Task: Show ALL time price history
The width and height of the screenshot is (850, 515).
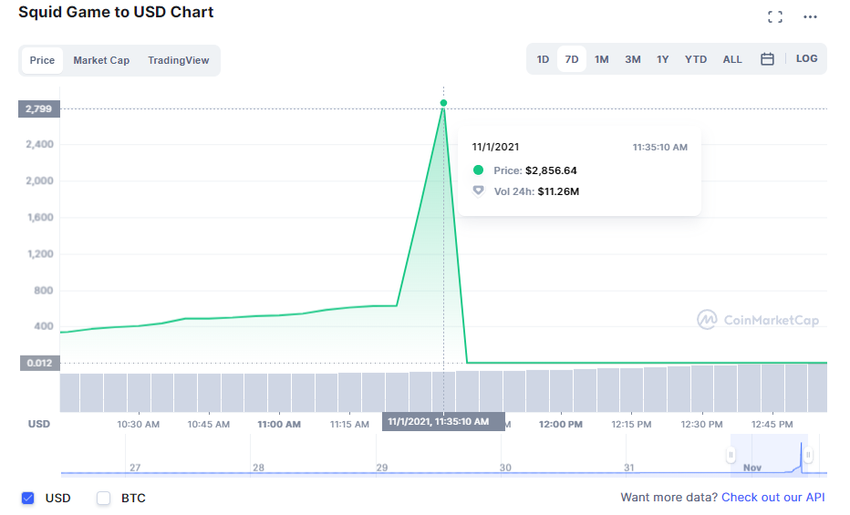Action: click(732, 59)
